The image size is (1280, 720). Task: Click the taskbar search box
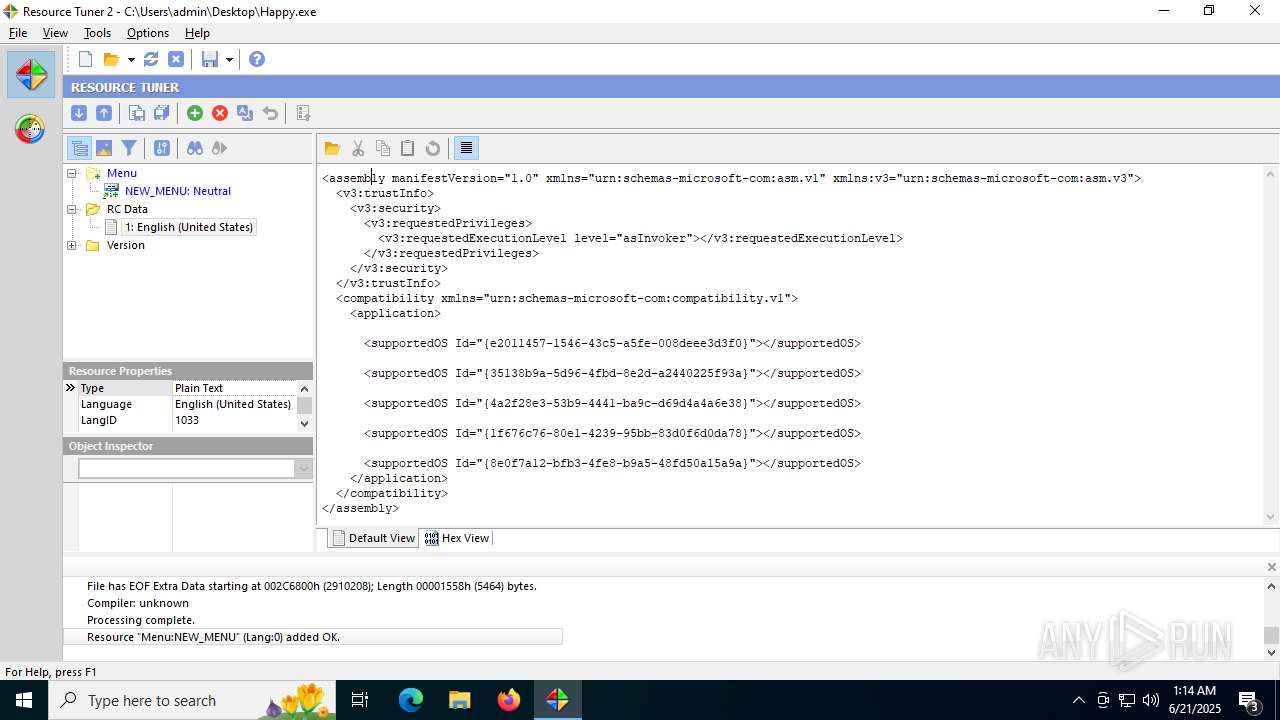(x=192, y=700)
